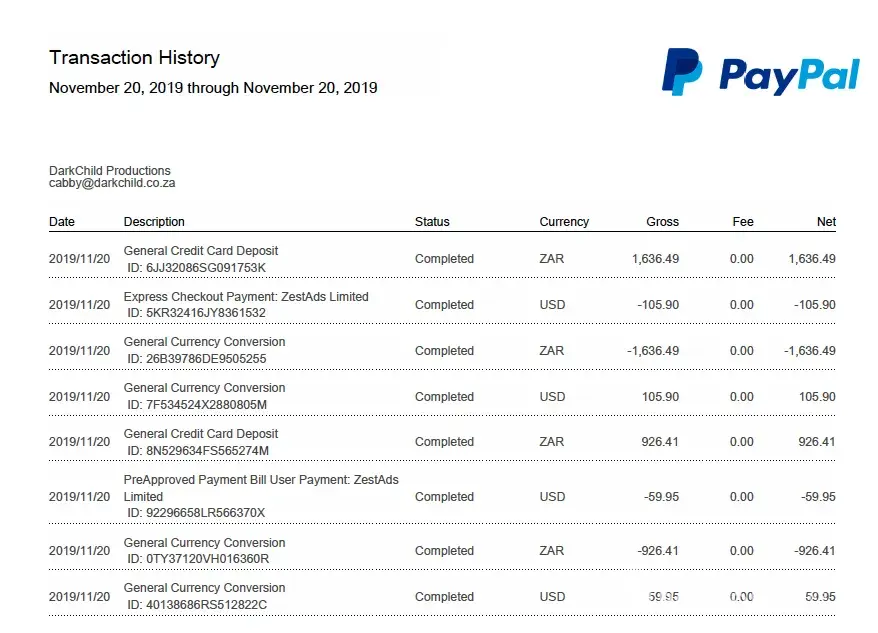
Task: Select transaction ID 6JJ32086SG091753K
Action: pos(196,268)
